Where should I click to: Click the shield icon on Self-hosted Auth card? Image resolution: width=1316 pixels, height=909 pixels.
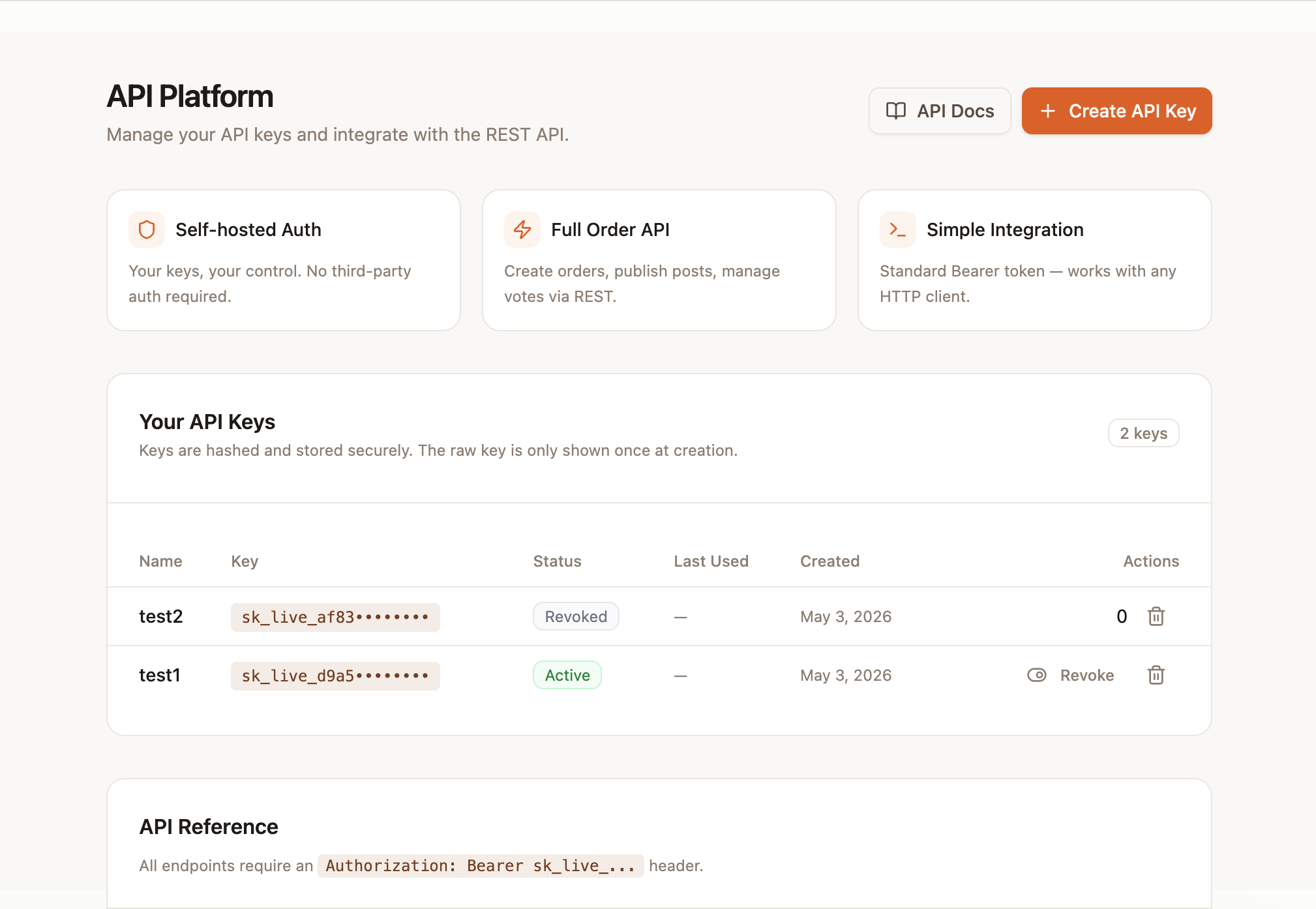pyautogui.click(x=147, y=230)
